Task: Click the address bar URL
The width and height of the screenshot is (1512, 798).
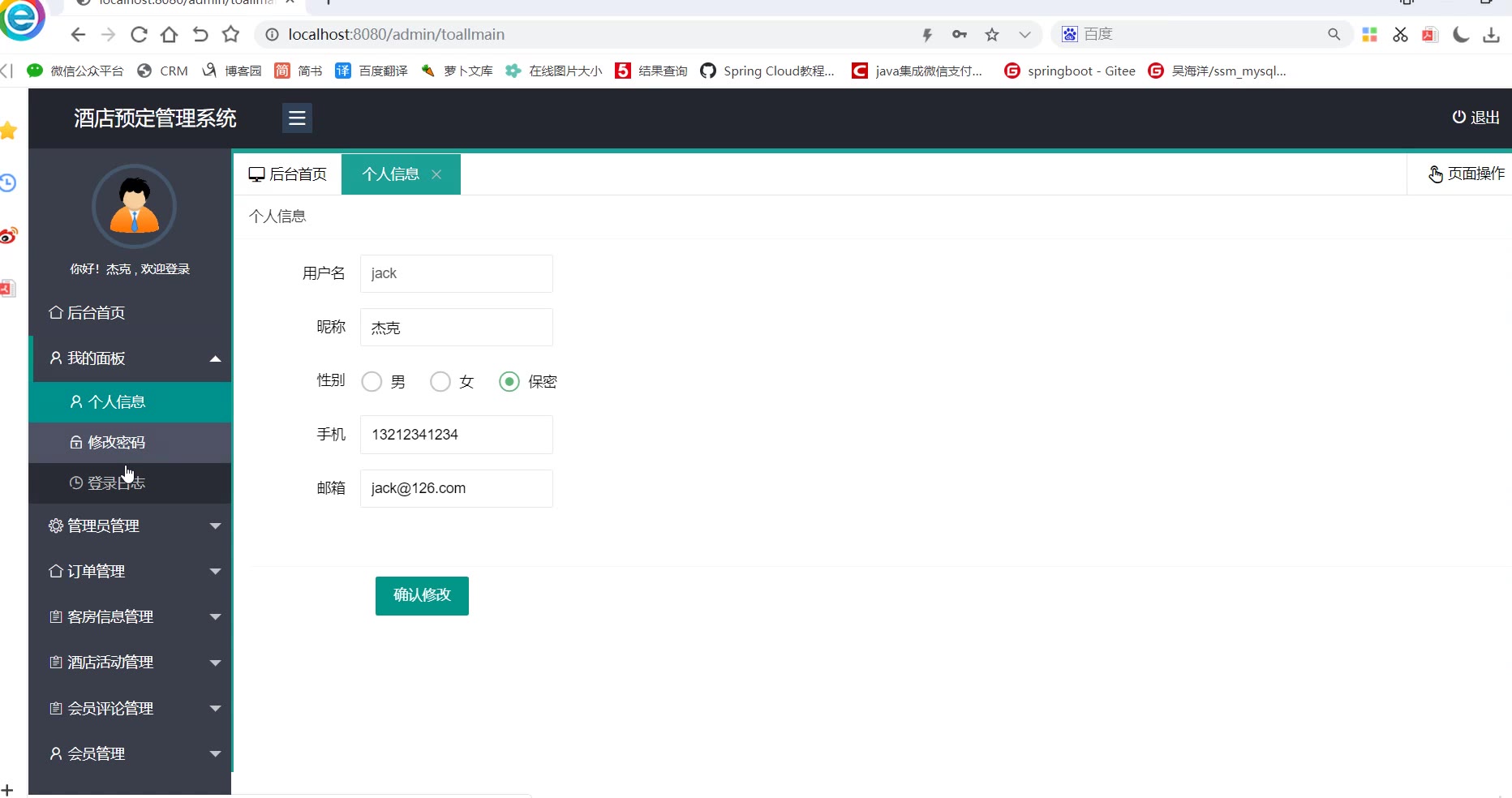Action: [396, 35]
